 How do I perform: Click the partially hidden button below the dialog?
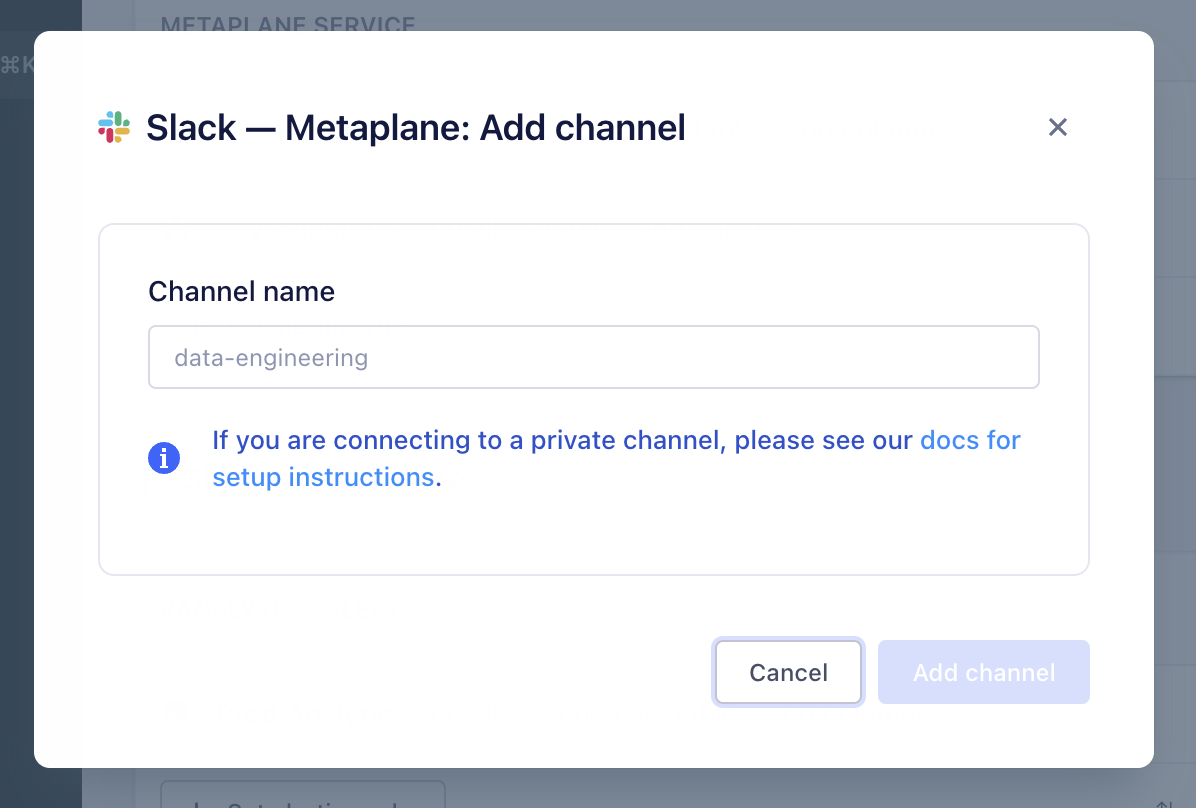point(302,796)
